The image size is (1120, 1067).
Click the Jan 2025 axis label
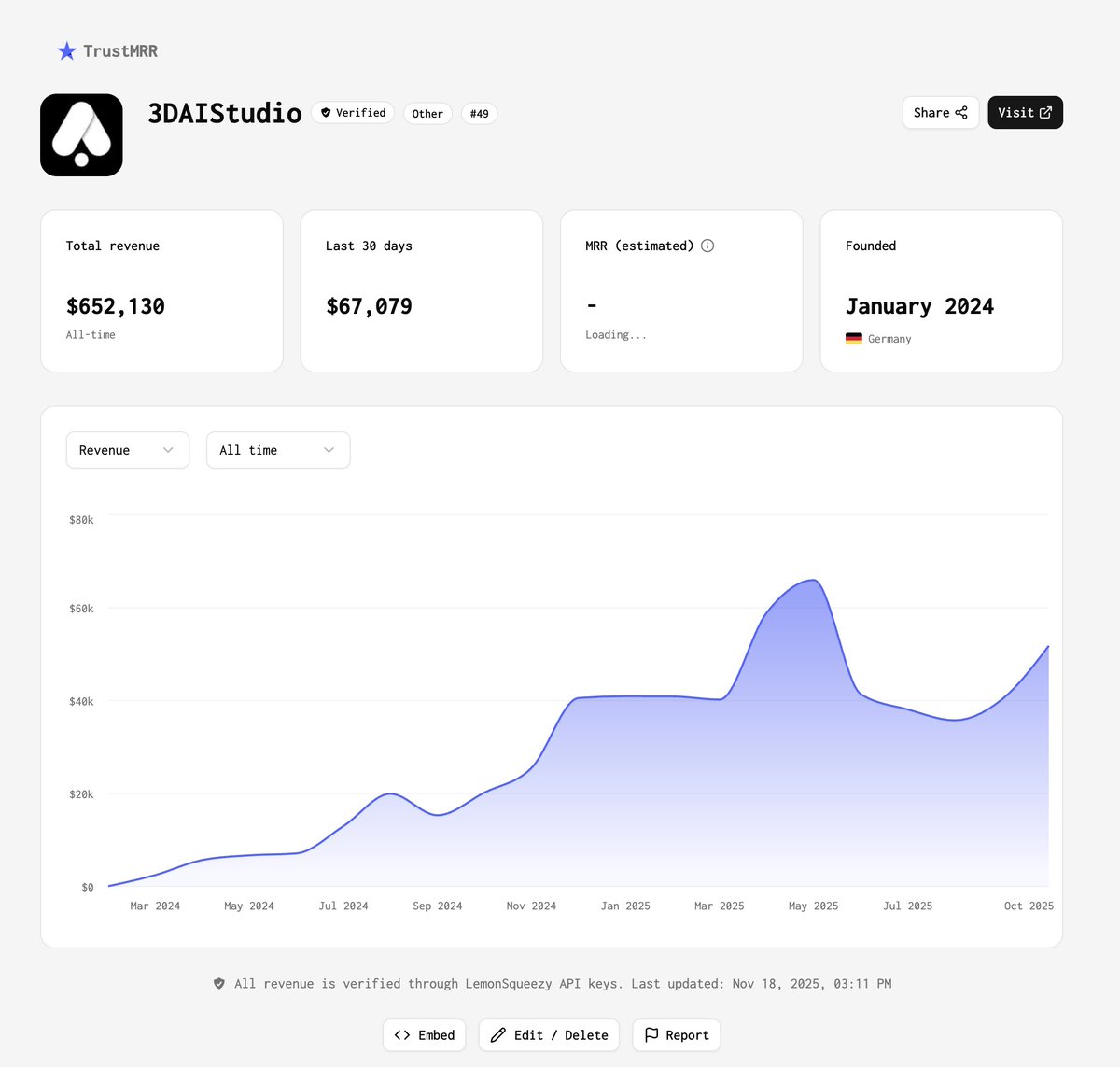coord(625,906)
